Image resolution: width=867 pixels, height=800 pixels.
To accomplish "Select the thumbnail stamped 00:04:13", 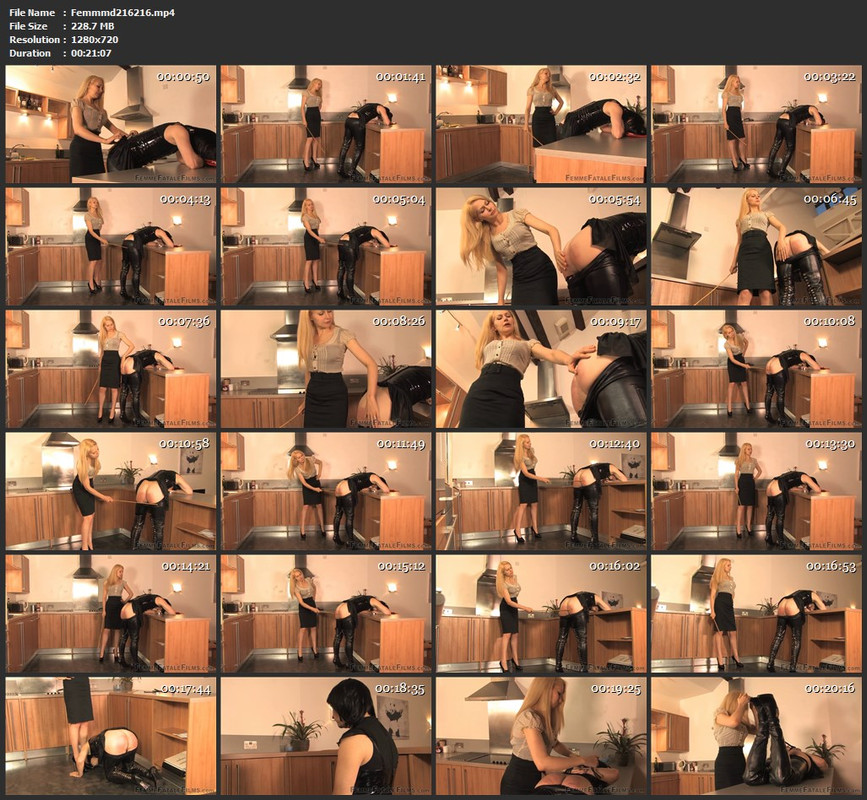I will pyautogui.click(x=111, y=247).
